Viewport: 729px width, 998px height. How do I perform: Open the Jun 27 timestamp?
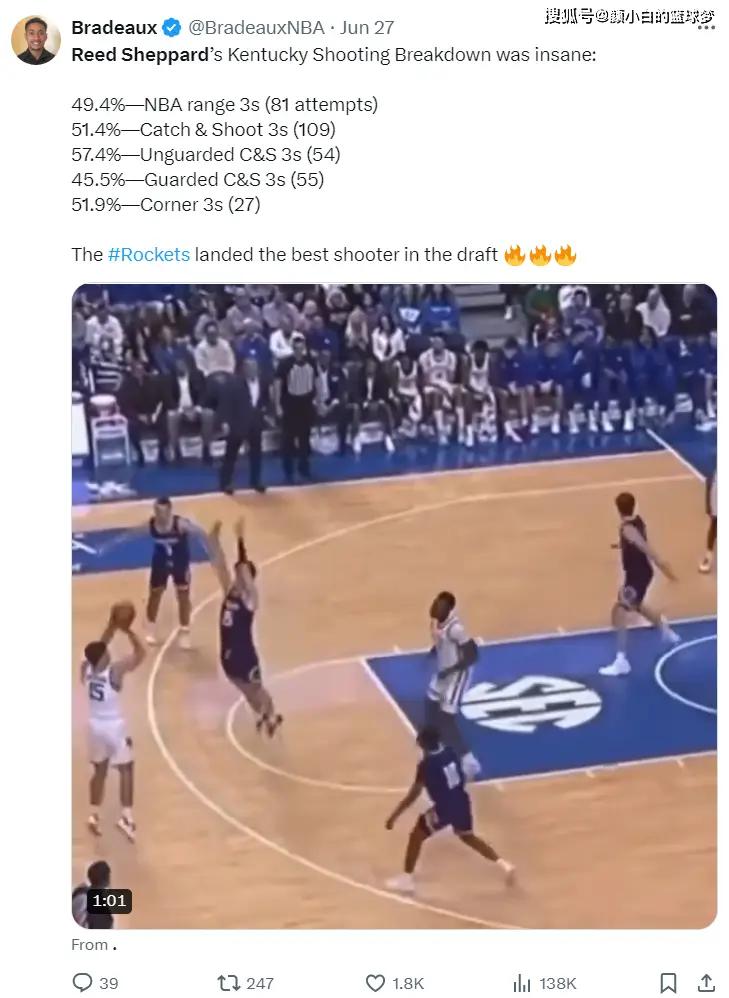(x=366, y=27)
